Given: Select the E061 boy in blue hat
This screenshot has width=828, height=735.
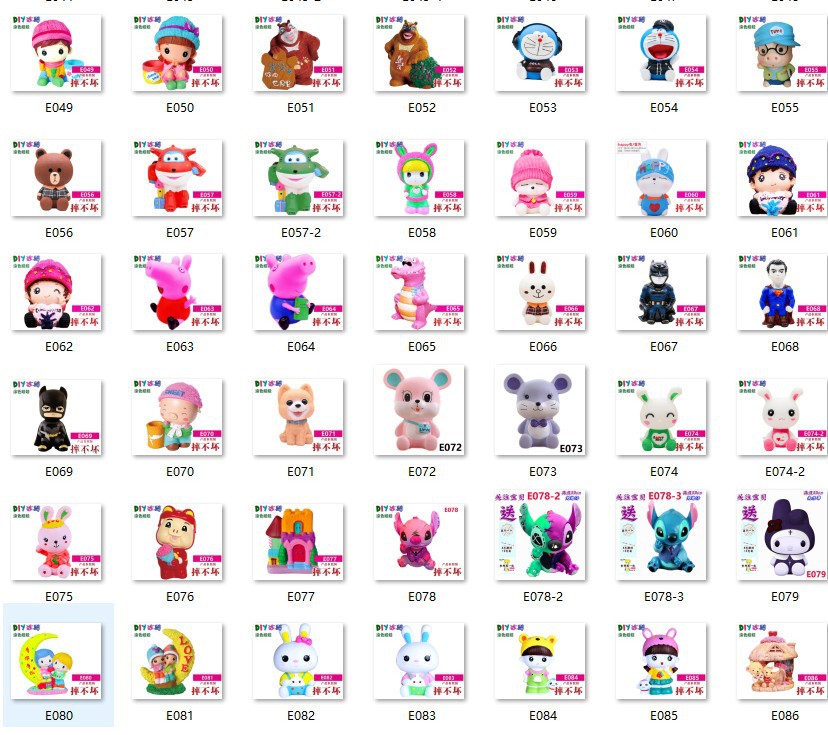Looking at the screenshot, I should click(782, 178).
